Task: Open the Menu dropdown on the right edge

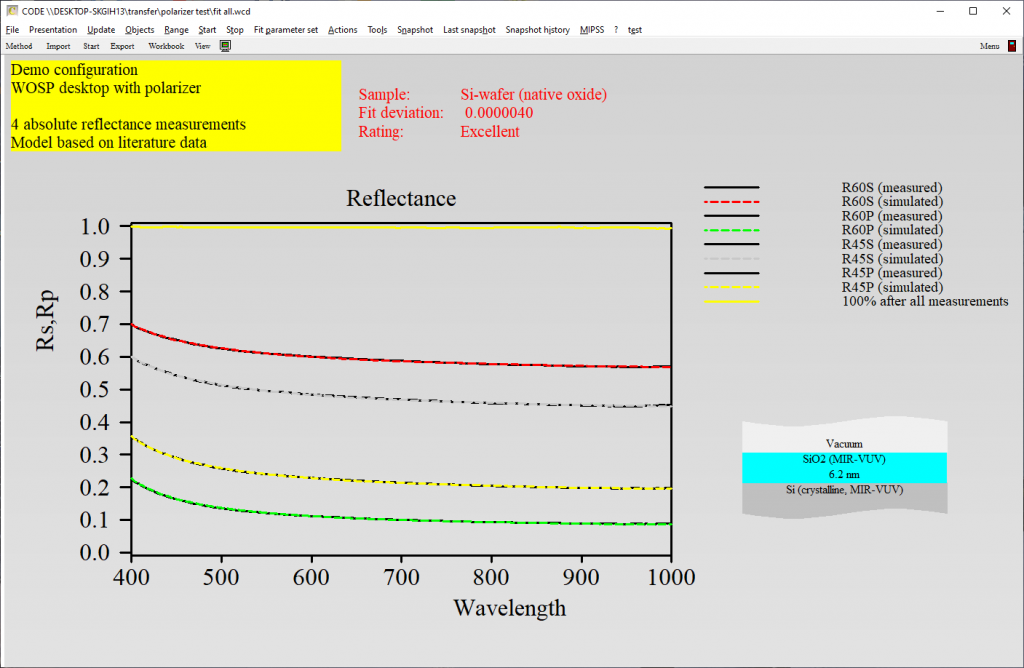Action: 989,45
